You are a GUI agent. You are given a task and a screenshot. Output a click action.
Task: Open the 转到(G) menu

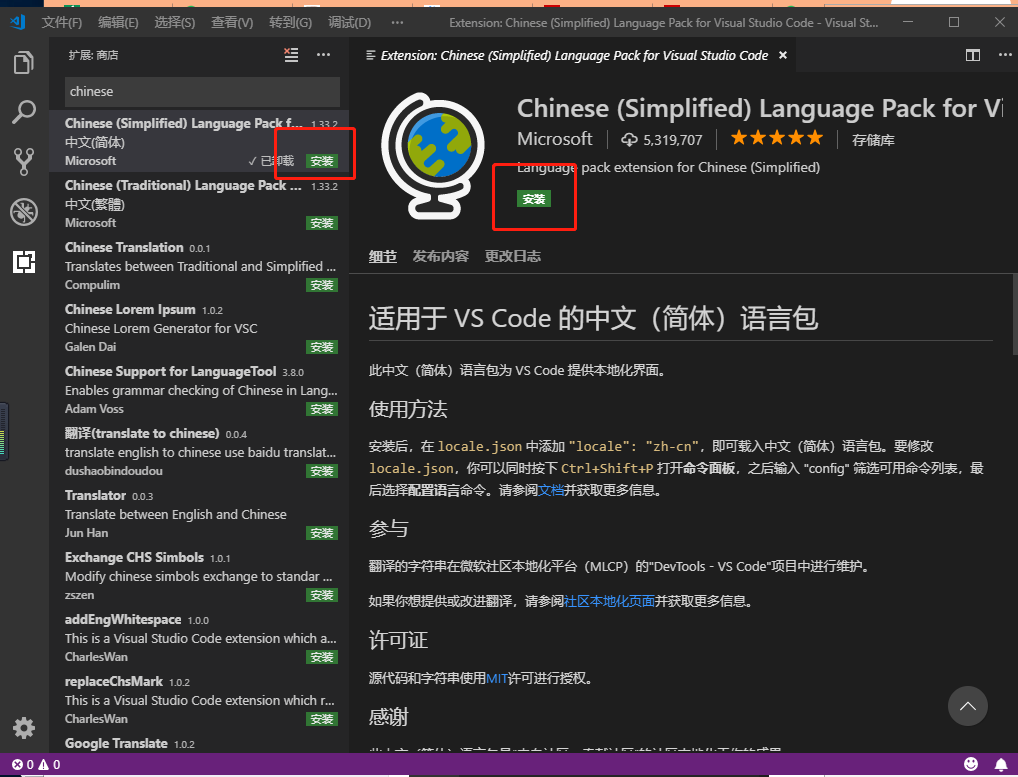(290, 23)
